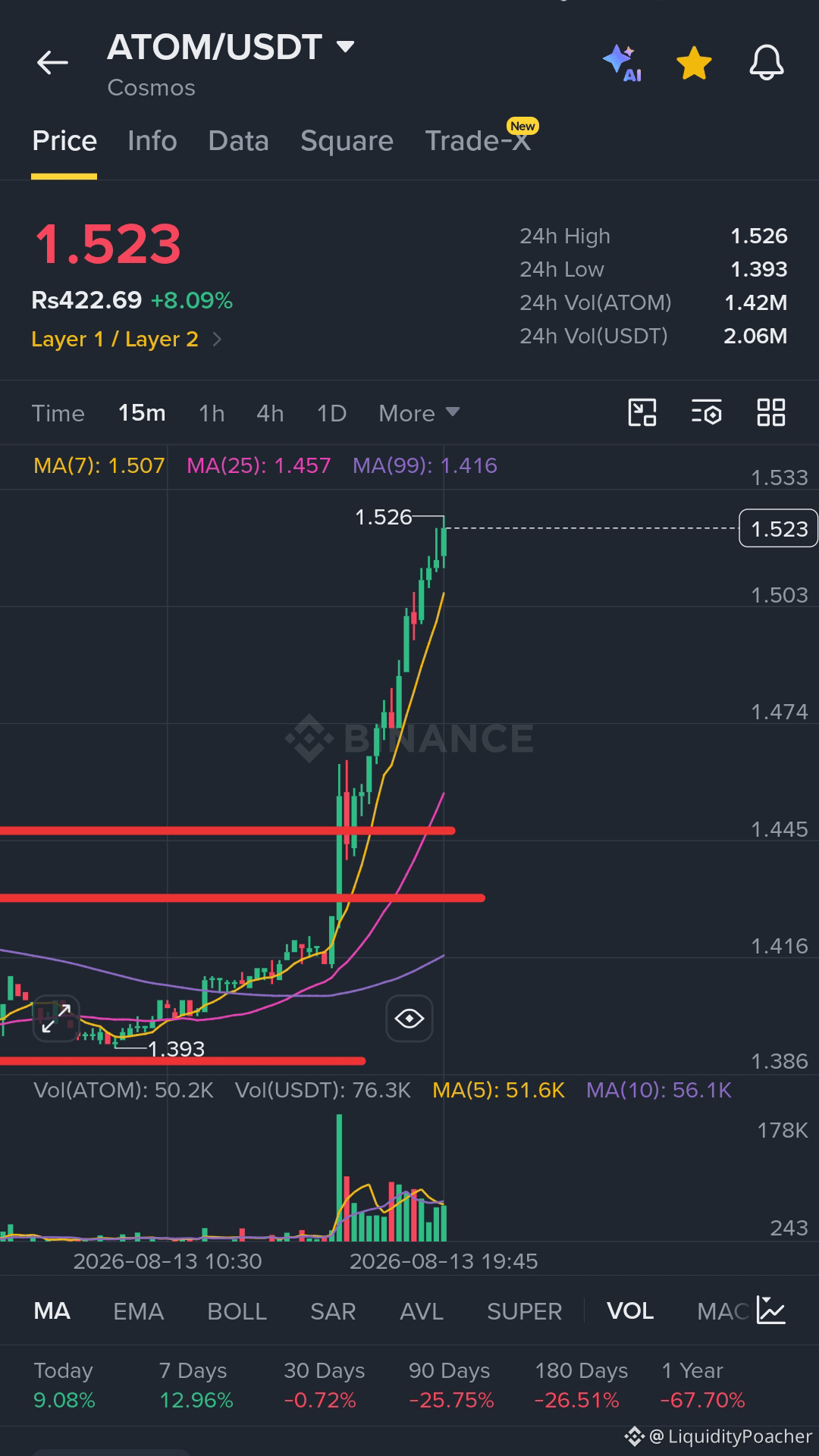Screen dimensions: 819x1456
Task: Open Layer 1 / Layer 2 category link
Action: [126, 340]
